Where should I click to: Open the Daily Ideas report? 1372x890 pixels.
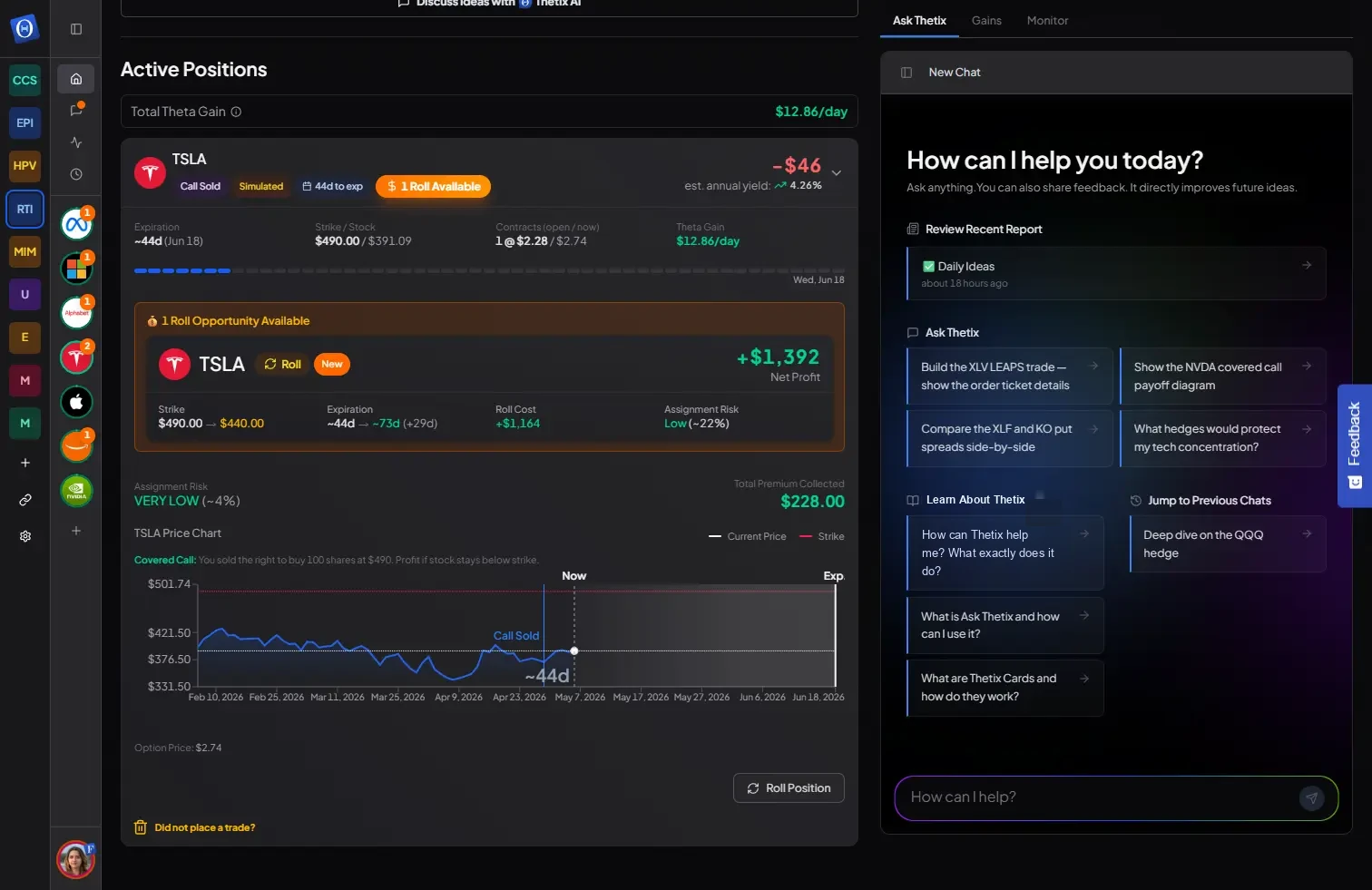click(x=1116, y=273)
